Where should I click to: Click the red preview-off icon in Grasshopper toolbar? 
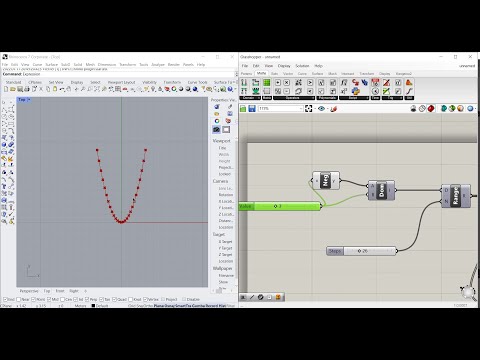tap(431, 109)
